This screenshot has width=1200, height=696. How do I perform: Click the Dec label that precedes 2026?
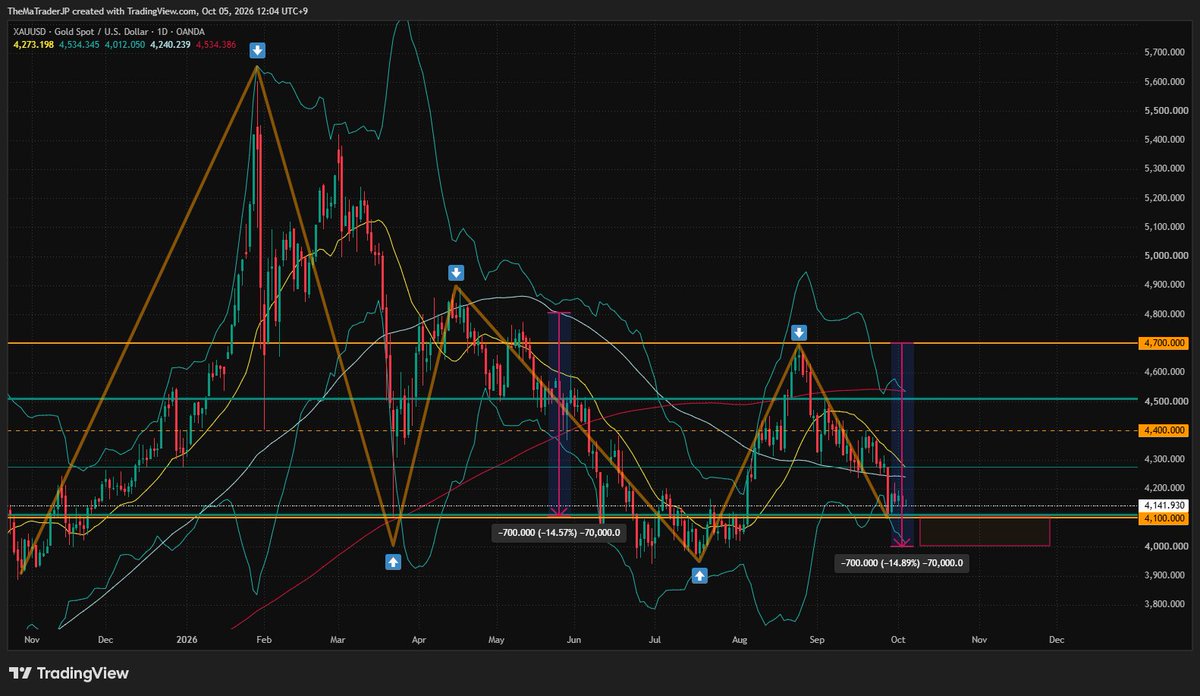[105, 638]
